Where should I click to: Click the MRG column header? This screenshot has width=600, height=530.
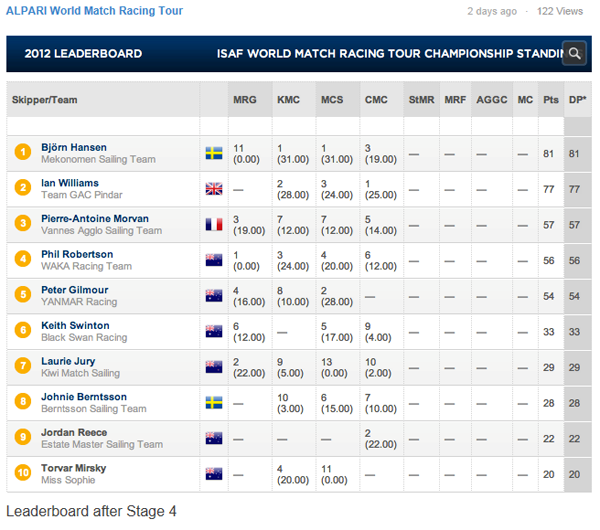(245, 100)
